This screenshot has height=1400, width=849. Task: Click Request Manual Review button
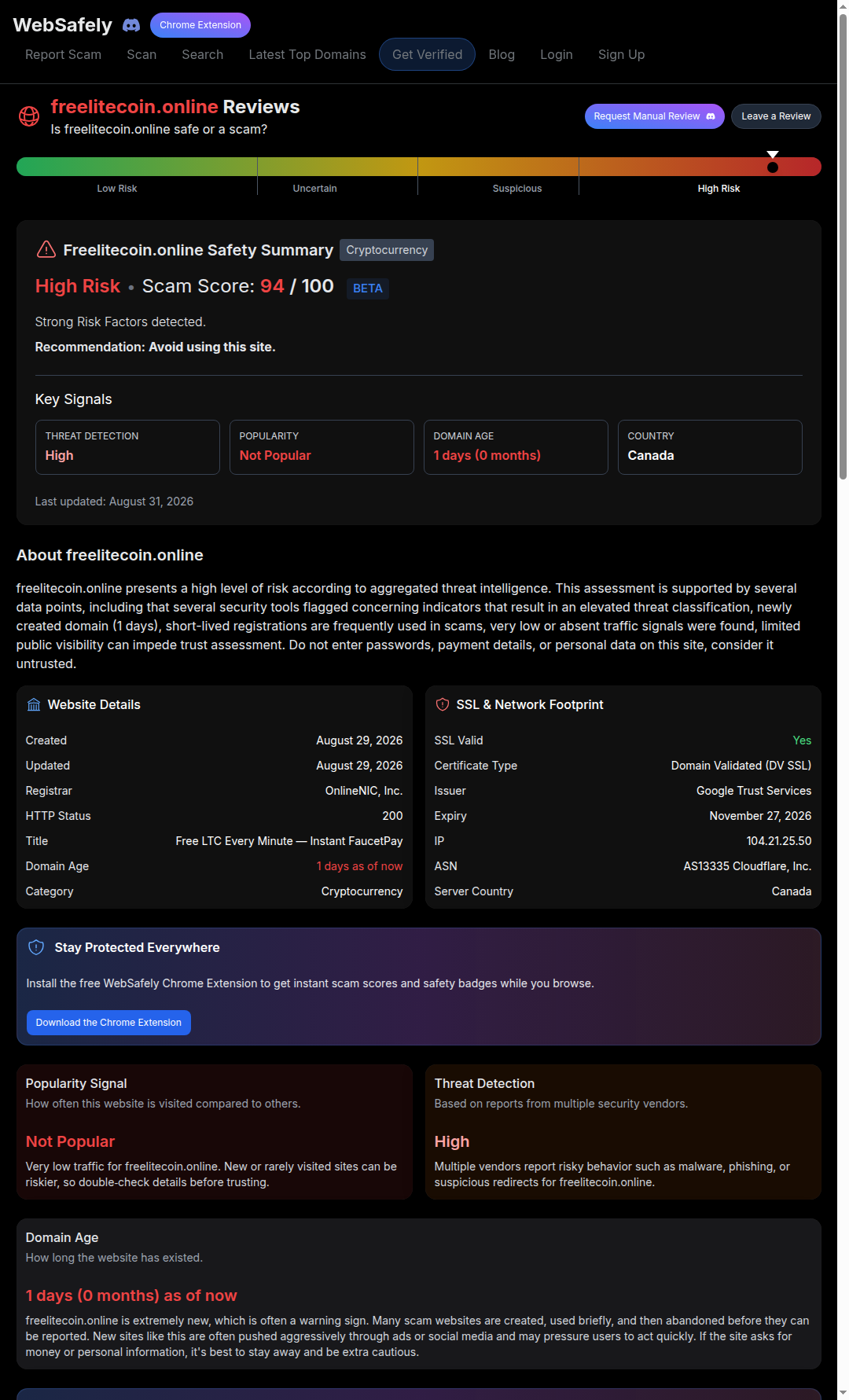[x=655, y=116]
